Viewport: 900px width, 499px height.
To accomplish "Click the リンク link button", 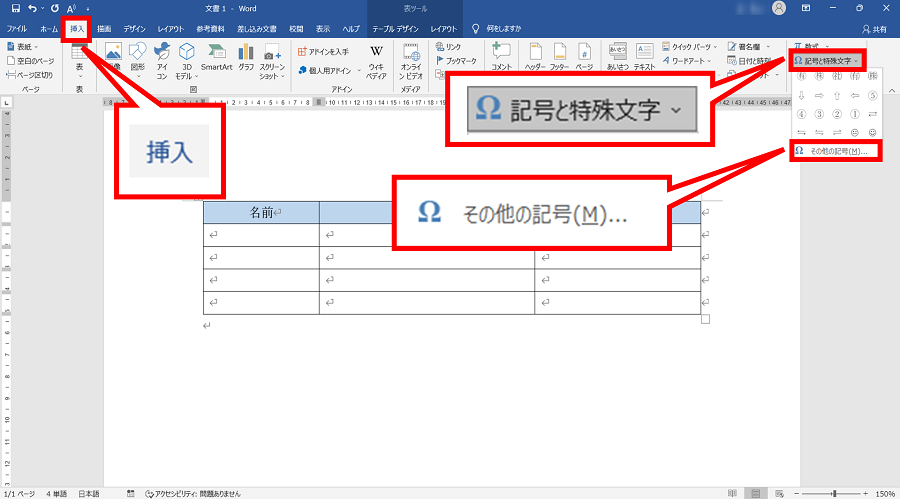I will [448, 47].
